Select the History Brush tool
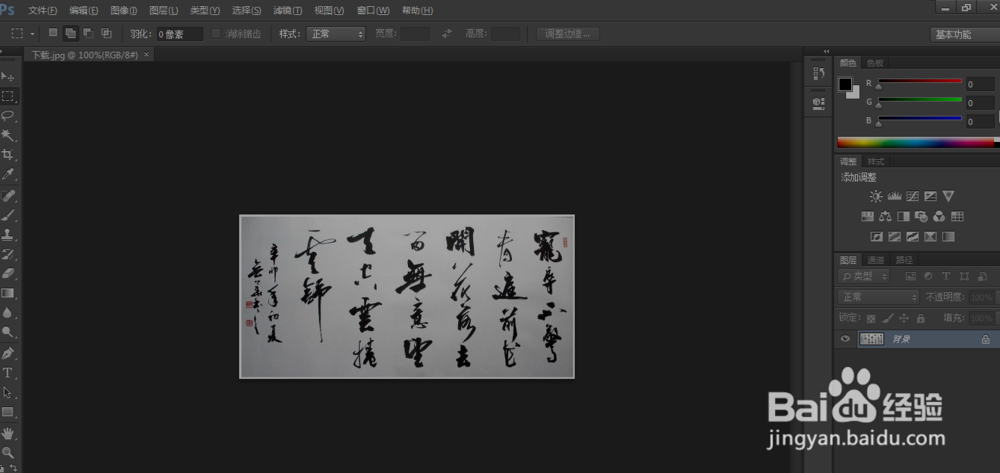The width and height of the screenshot is (1000, 473). [x=8, y=254]
